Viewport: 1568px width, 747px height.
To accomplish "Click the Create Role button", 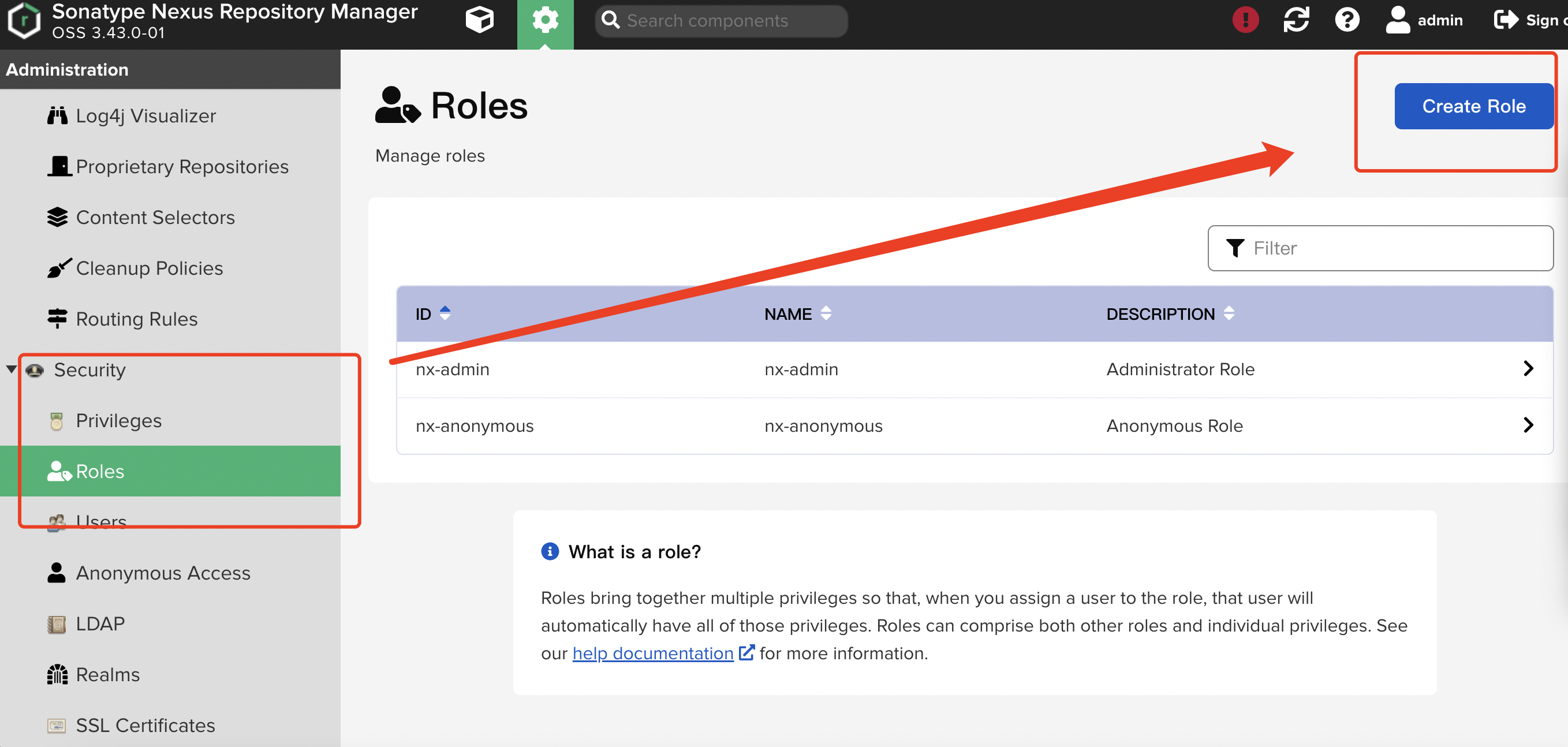I will tap(1474, 106).
